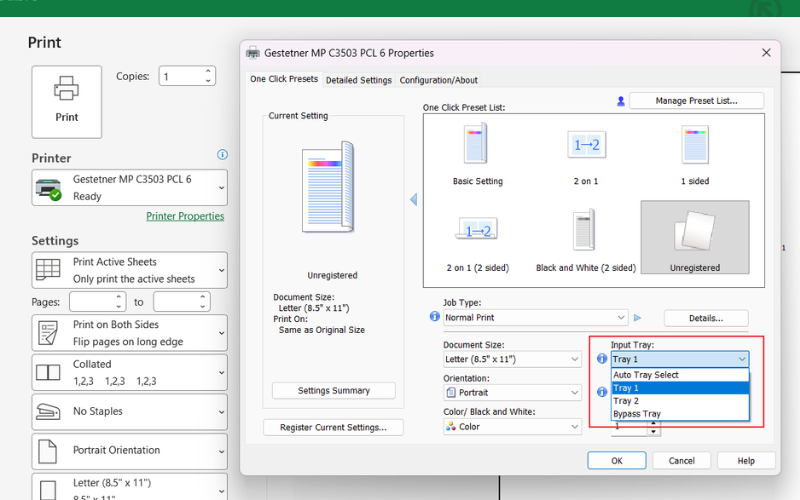Select the Unregistered preset icon

pyautogui.click(x=695, y=237)
